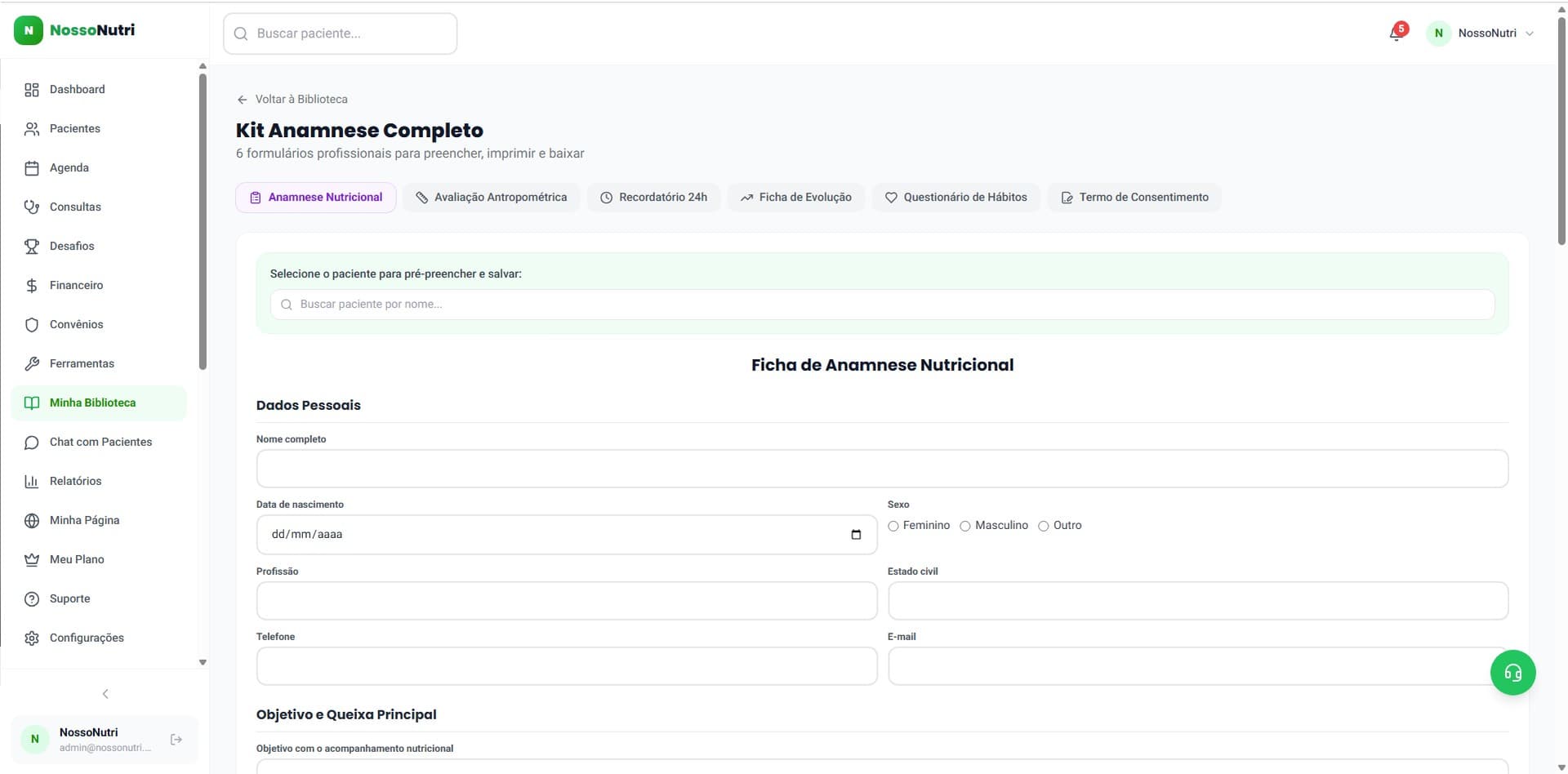The image size is (1568, 774).
Task: Click the Telefone input field
Action: pyautogui.click(x=567, y=667)
